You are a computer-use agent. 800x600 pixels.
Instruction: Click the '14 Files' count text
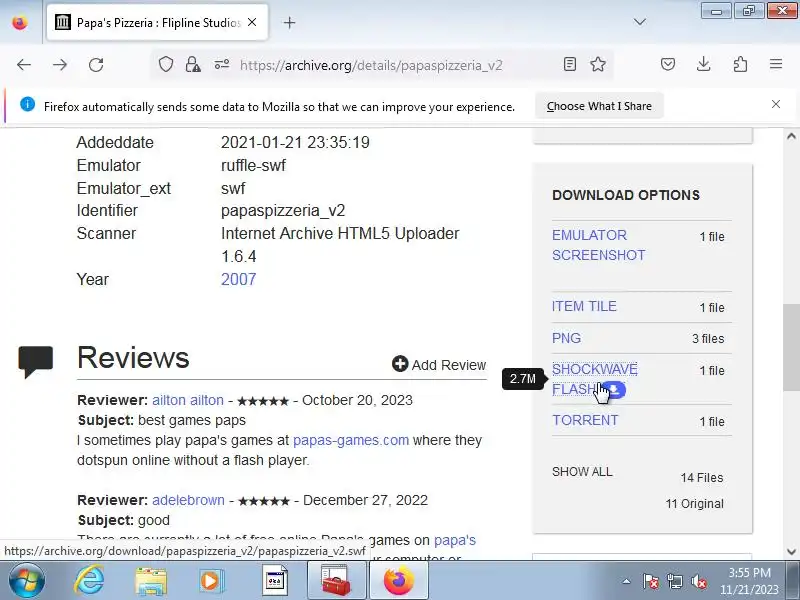click(702, 478)
